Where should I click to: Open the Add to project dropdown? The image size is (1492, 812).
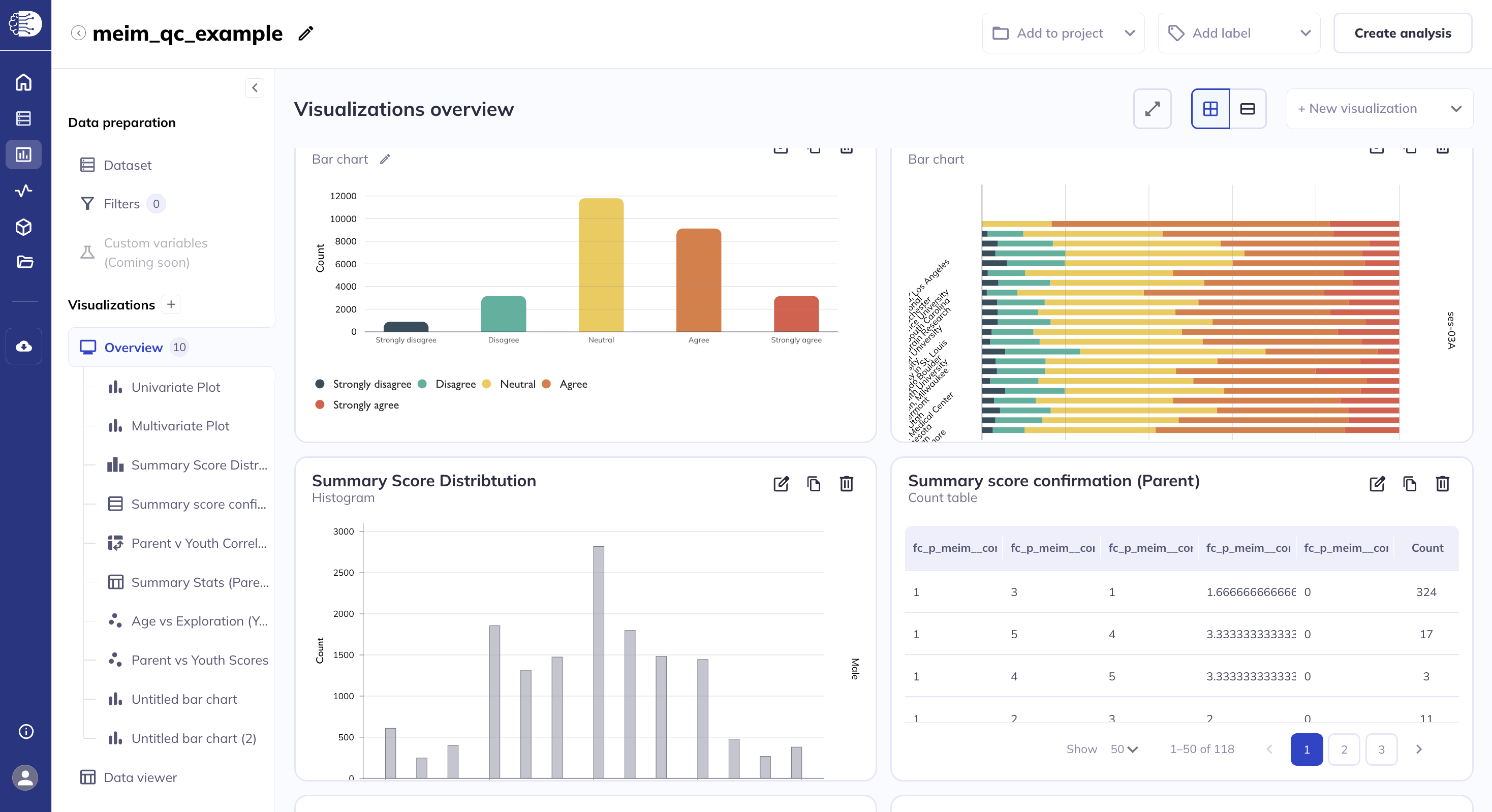(x=1064, y=33)
